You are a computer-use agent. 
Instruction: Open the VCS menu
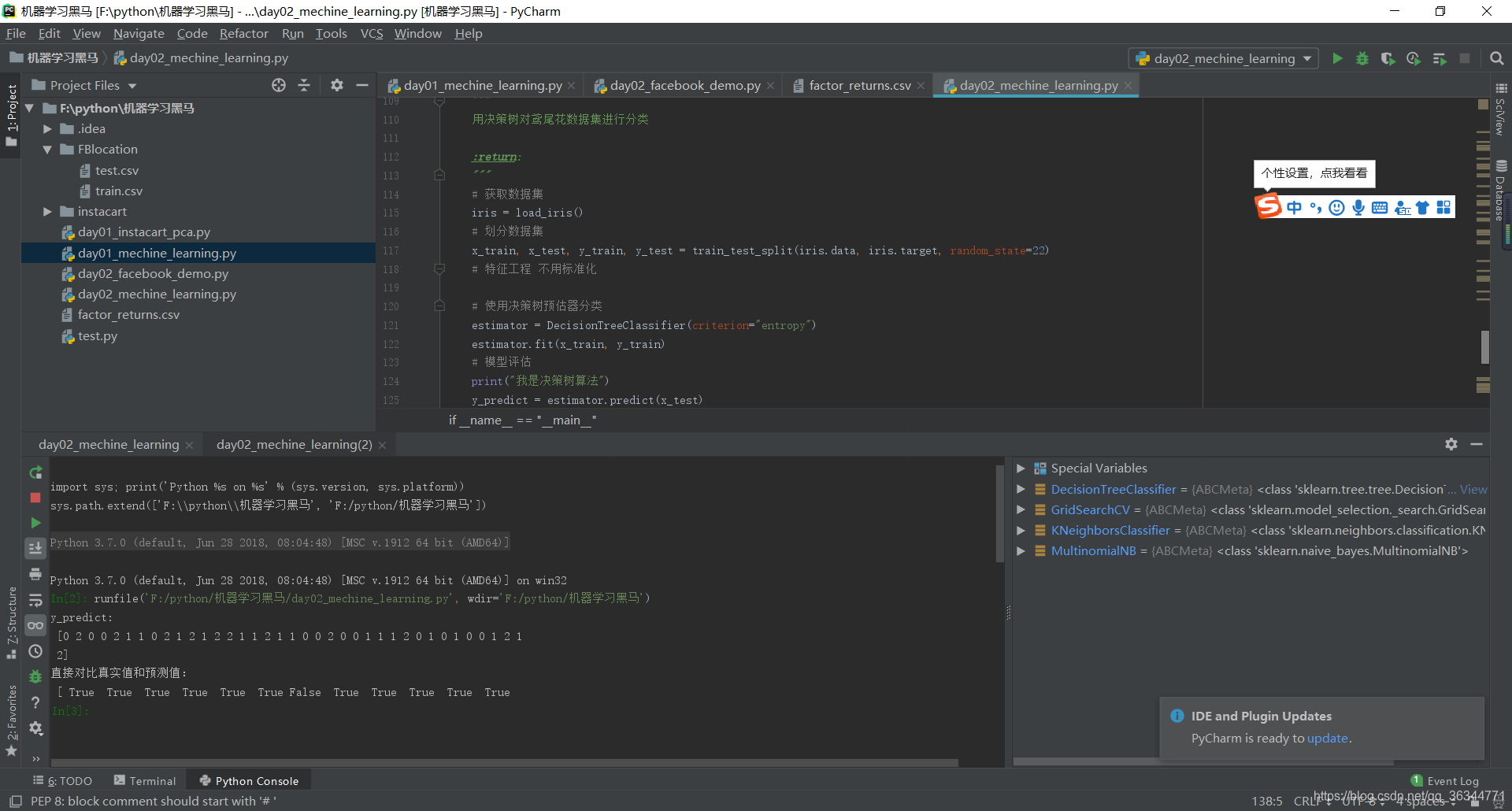[372, 33]
